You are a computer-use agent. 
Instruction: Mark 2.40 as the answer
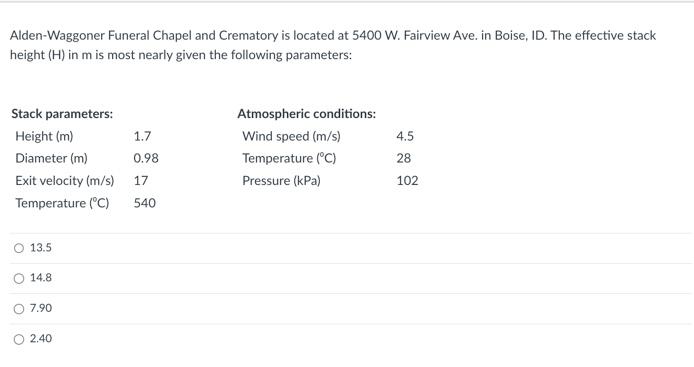tap(19, 339)
